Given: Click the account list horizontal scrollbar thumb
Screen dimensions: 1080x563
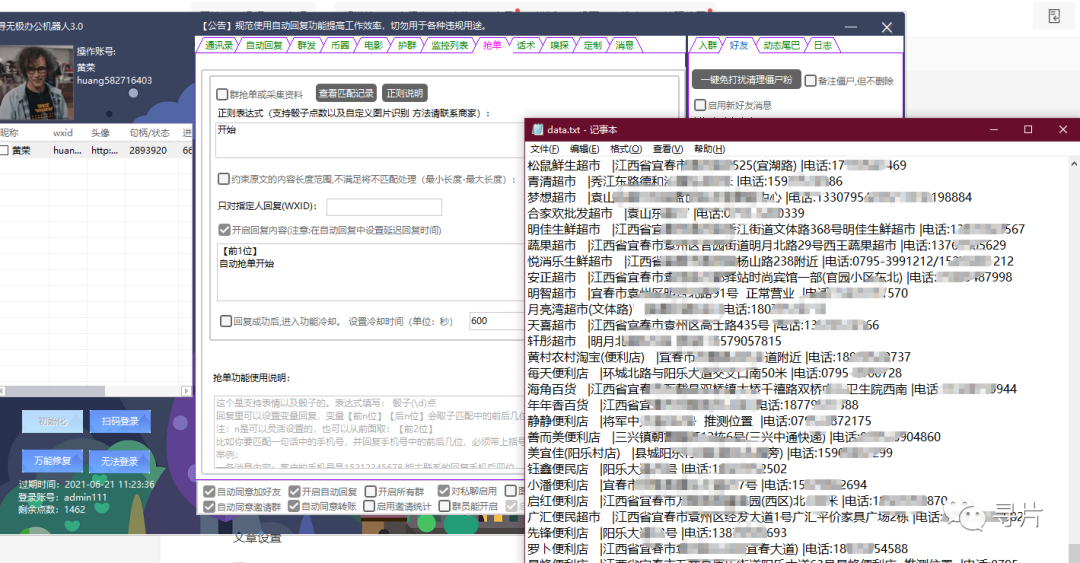Looking at the screenshot, I should click(x=55, y=391).
